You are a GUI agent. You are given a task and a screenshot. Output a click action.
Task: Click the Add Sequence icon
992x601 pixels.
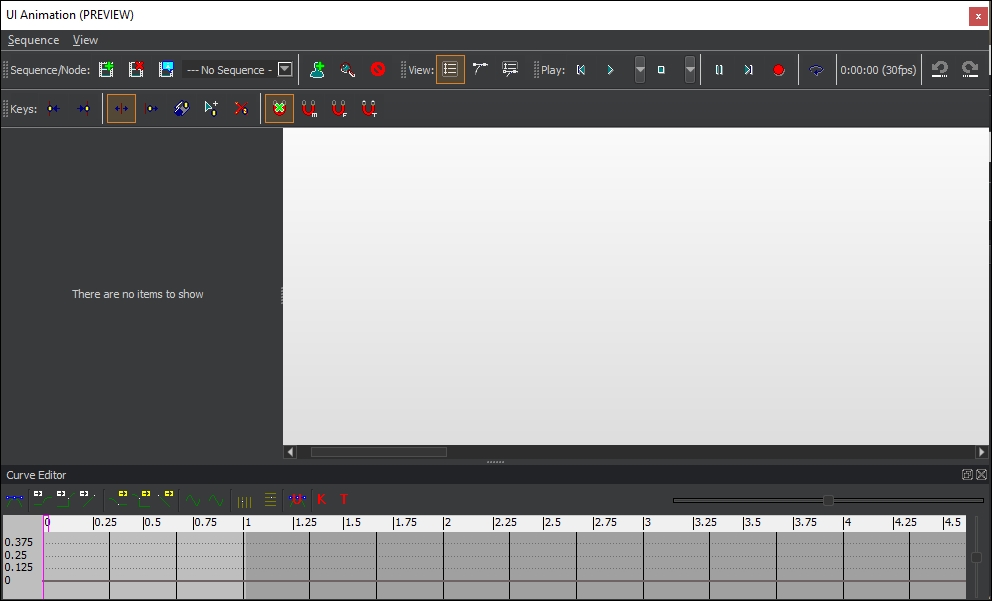(106, 70)
